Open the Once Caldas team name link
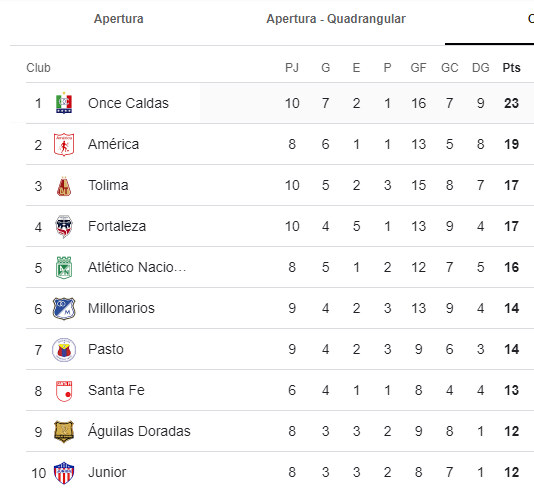The height and width of the screenshot is (490, 534). click(128, 103)
